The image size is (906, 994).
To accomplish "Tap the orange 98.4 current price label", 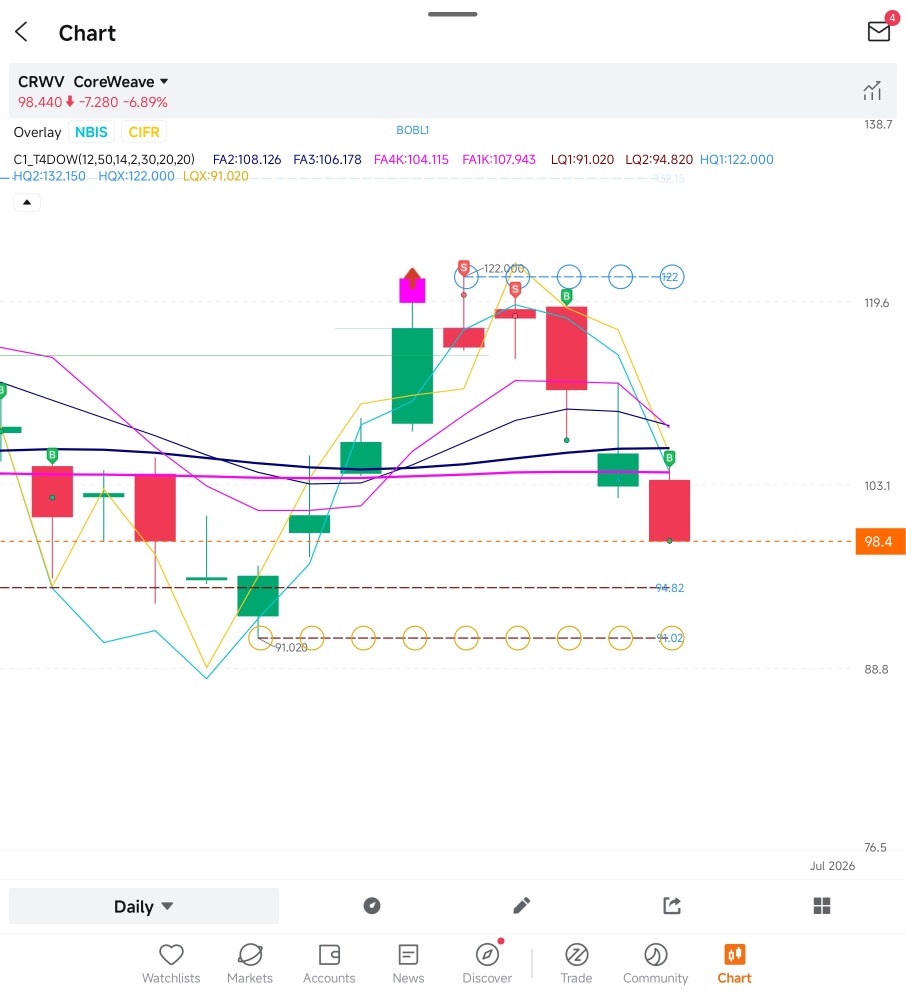I will pos(880,541).
